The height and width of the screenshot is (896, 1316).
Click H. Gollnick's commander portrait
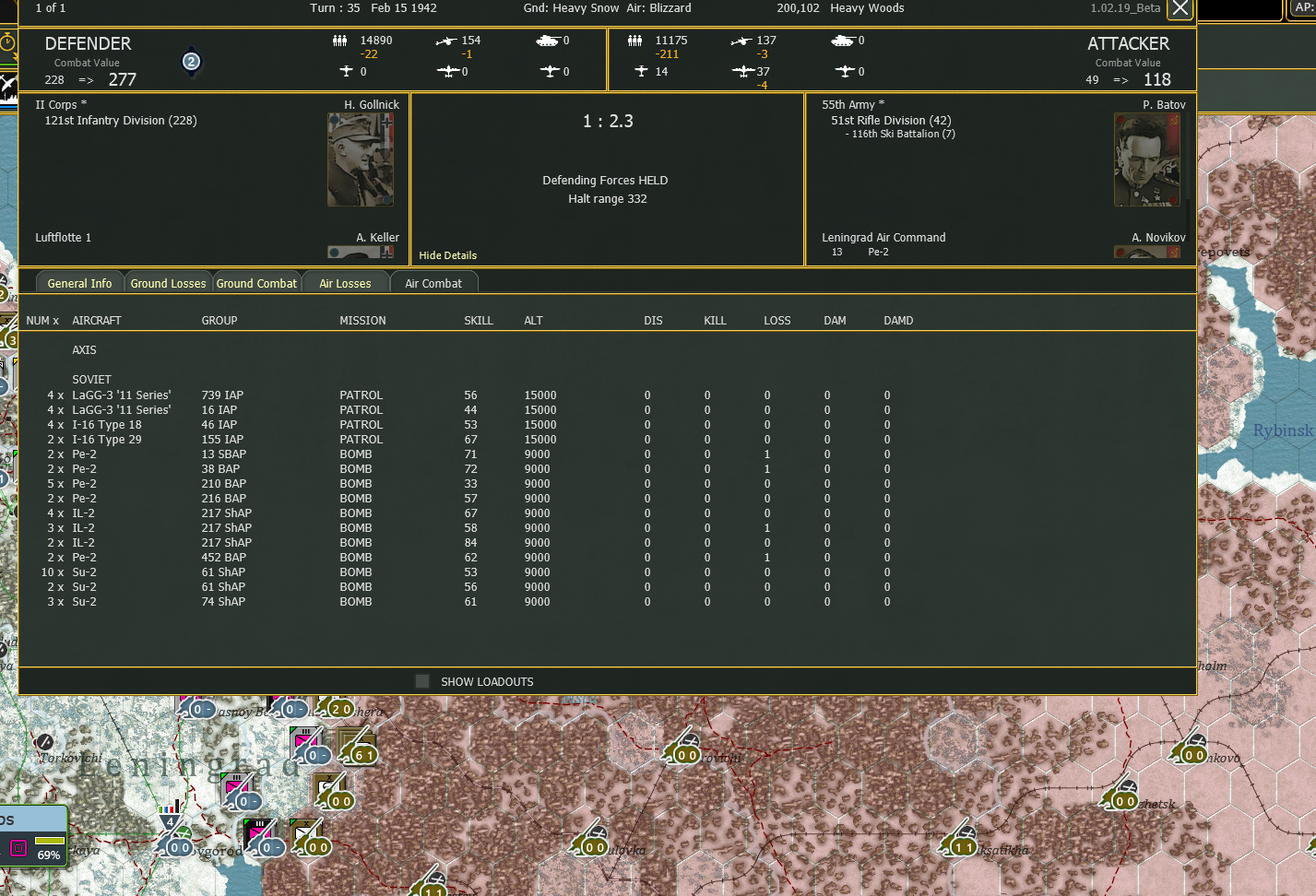360,159
